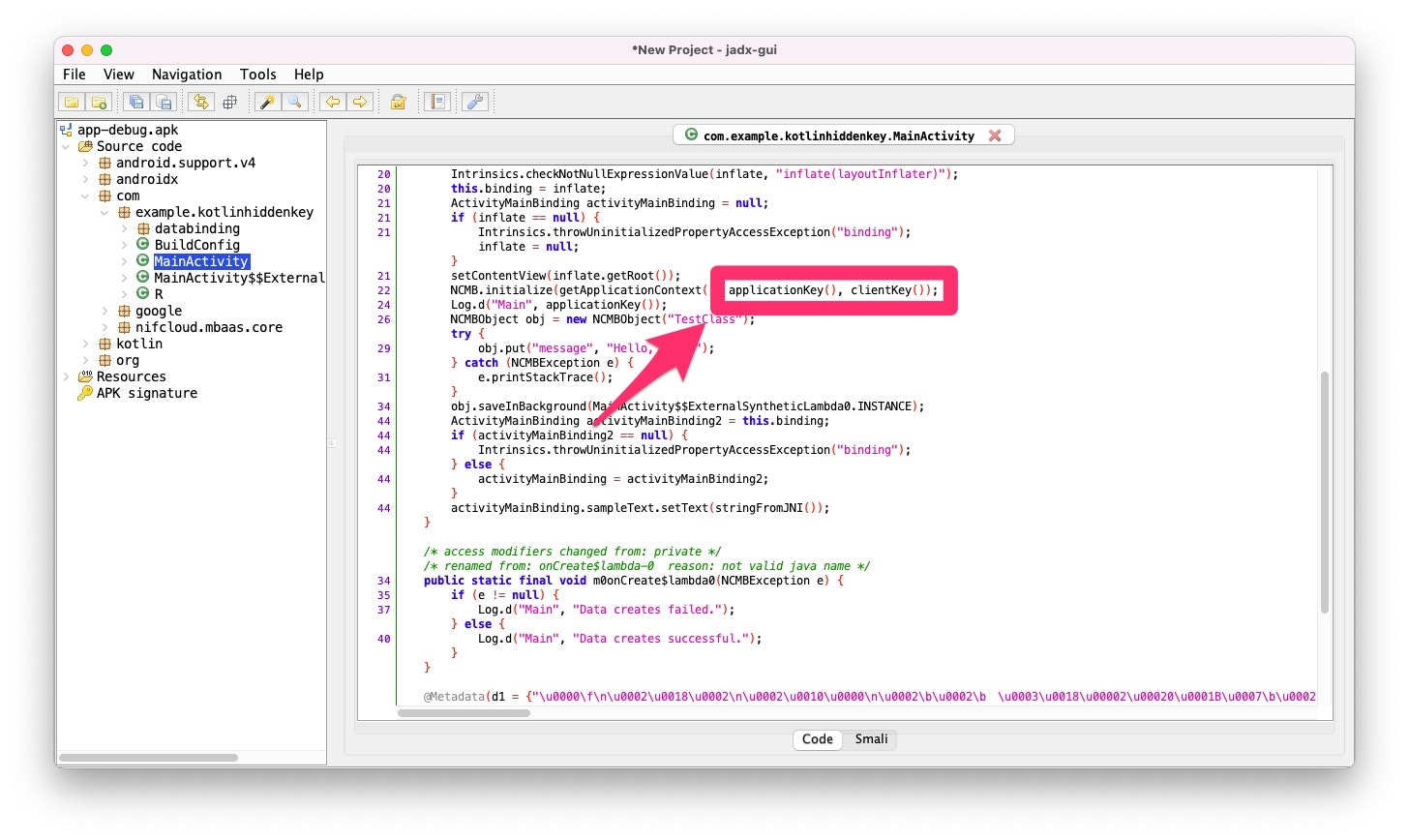Expand the databinding package

pos(124,229)
